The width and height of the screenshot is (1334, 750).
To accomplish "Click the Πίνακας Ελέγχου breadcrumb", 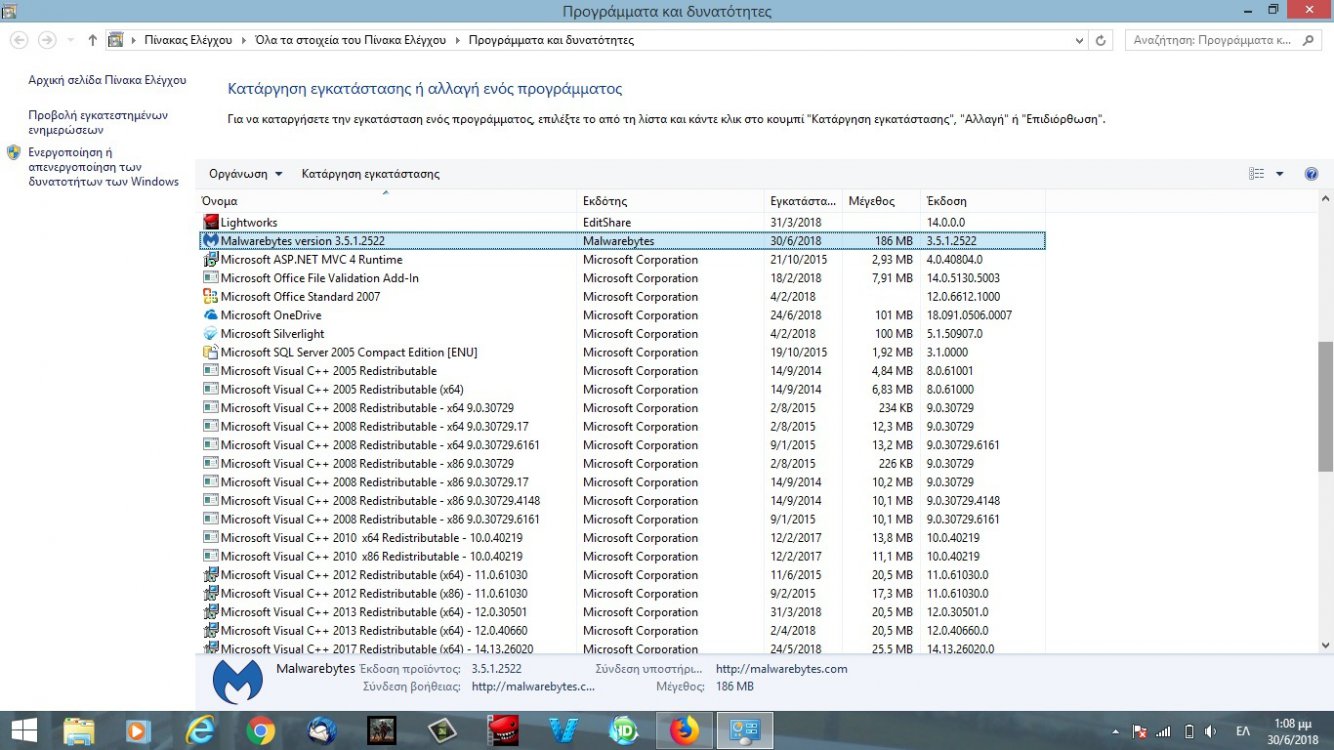I will (188, 41).
